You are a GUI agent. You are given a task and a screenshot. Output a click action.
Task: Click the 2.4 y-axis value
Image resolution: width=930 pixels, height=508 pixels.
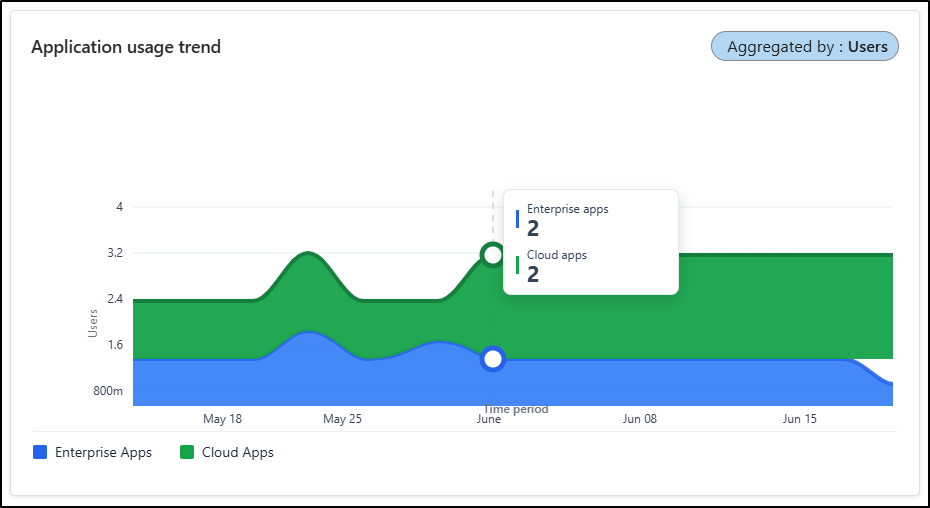click(115, 299)
